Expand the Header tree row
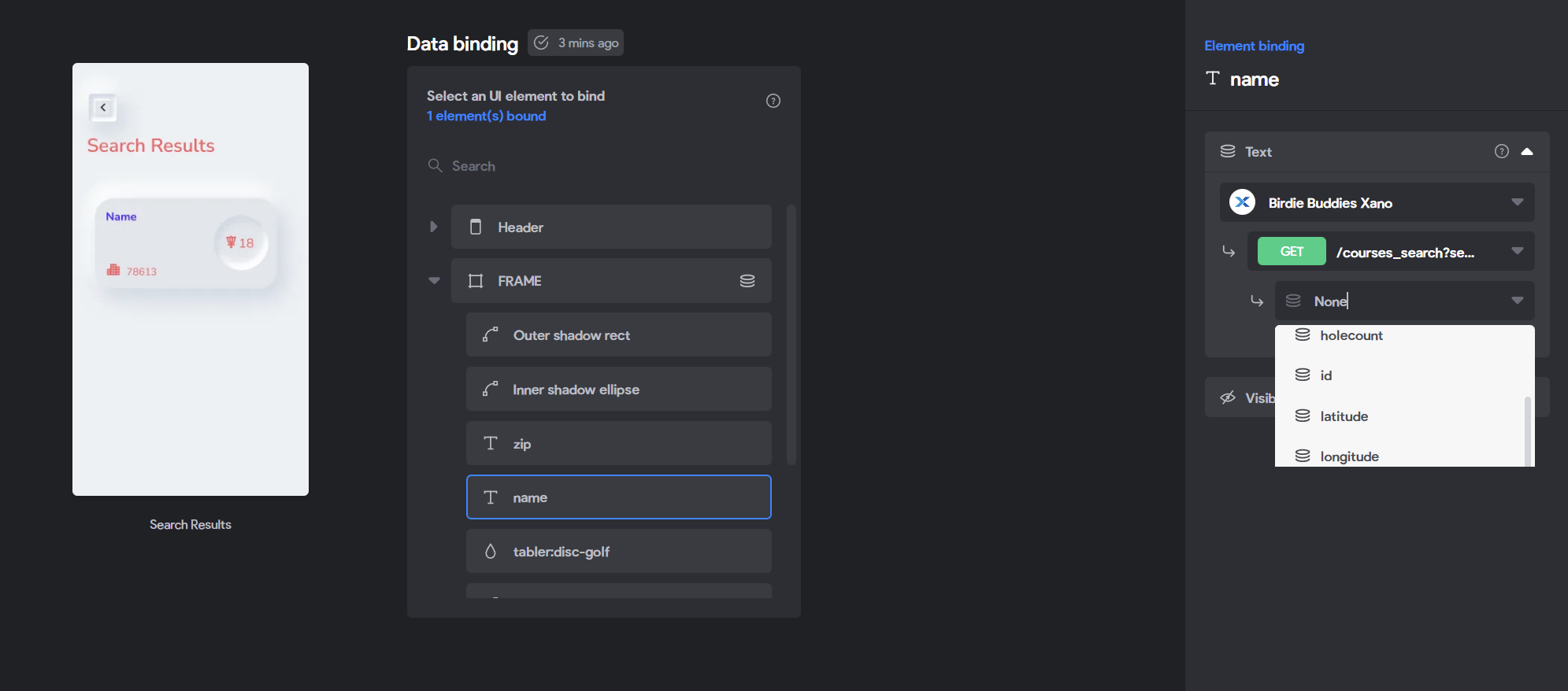 433,227
